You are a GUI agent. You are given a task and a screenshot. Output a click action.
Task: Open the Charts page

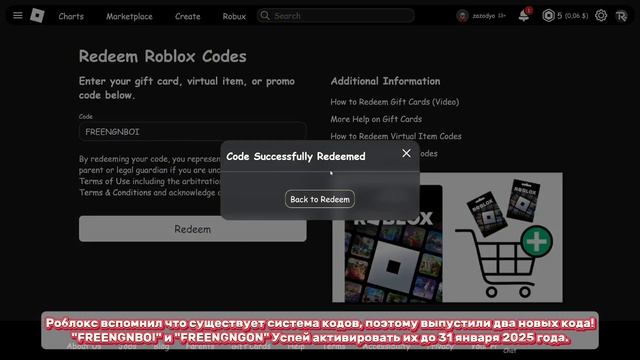71,16
